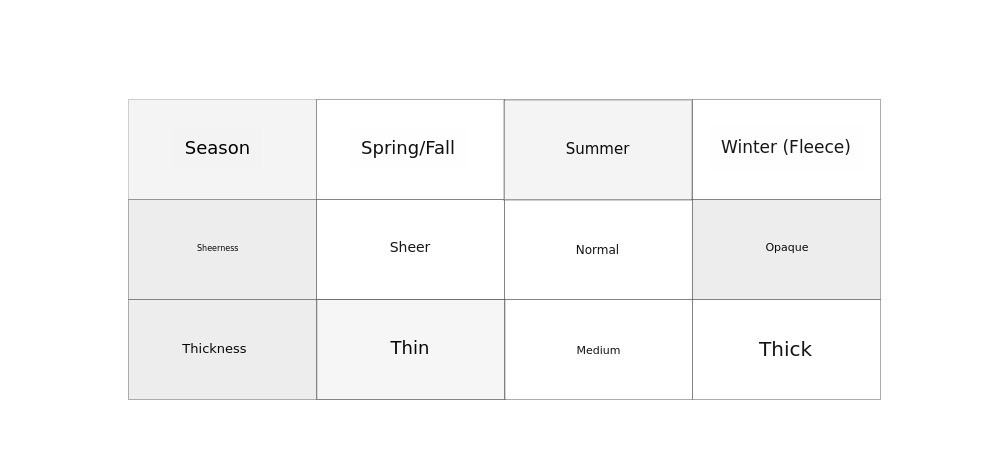Click the Thickness row label
This screenshot has width=1000, height=471.
[222, 349]
